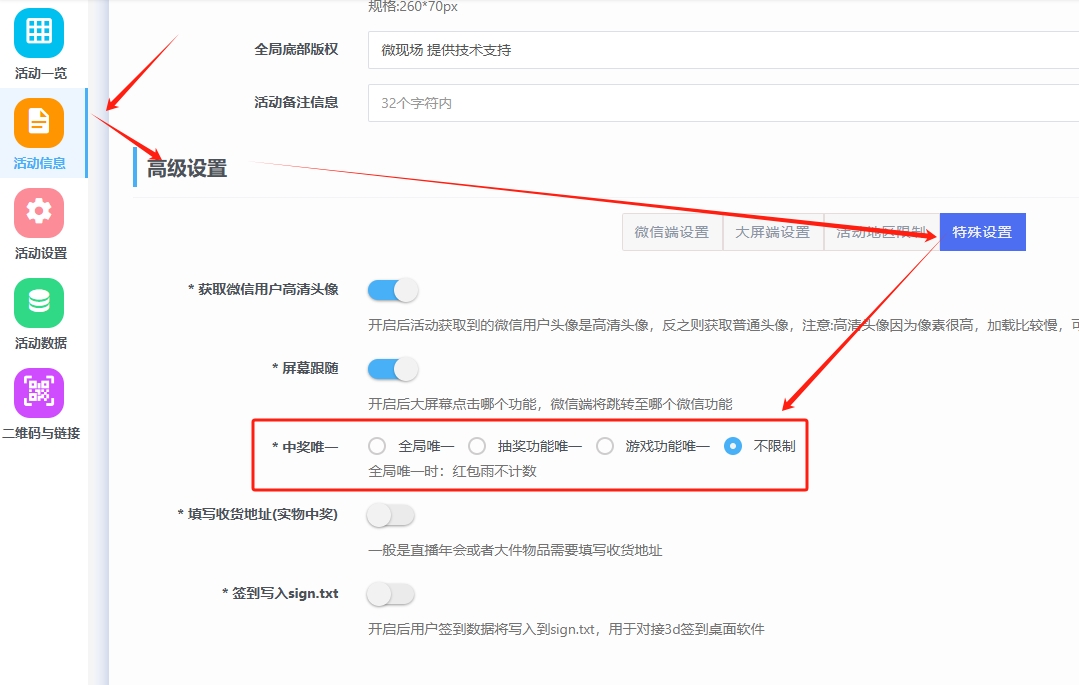Click the orange 活动信息 document icon

39,122
